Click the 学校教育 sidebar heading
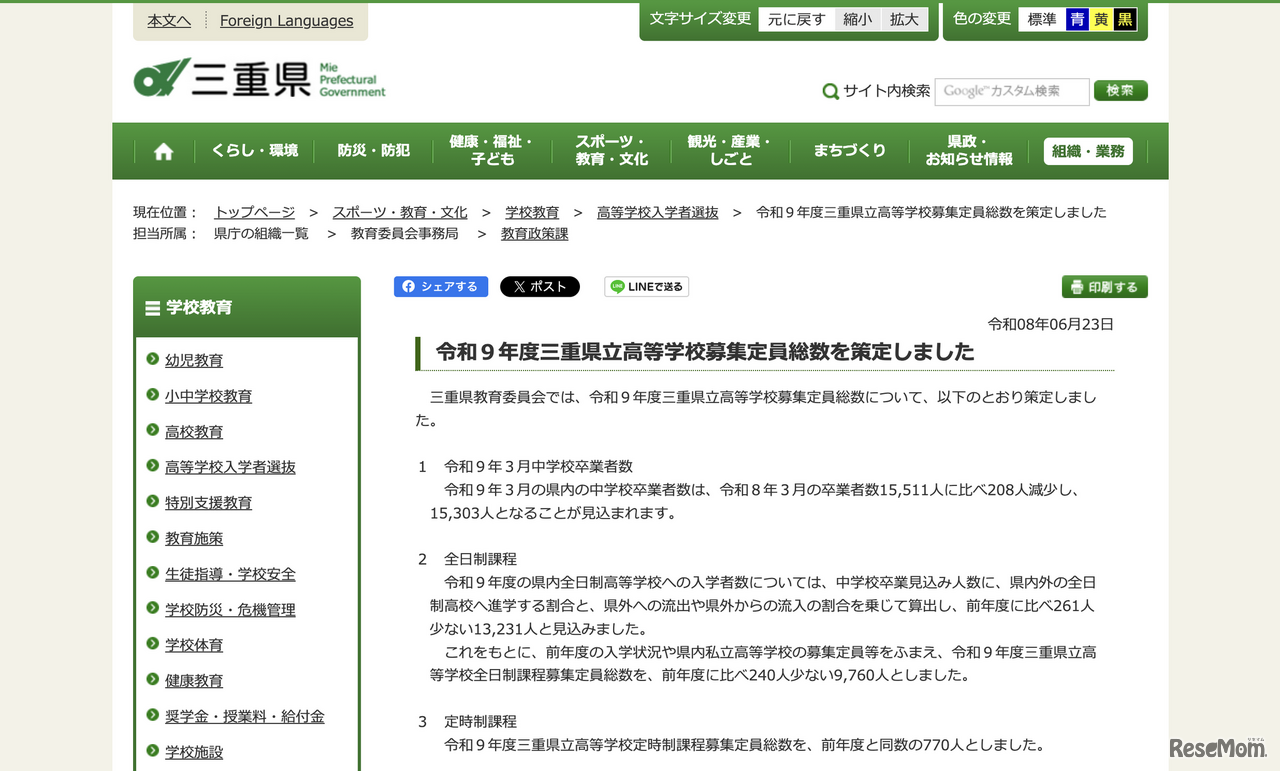The image size is (1280, 771). click(199, 308)
